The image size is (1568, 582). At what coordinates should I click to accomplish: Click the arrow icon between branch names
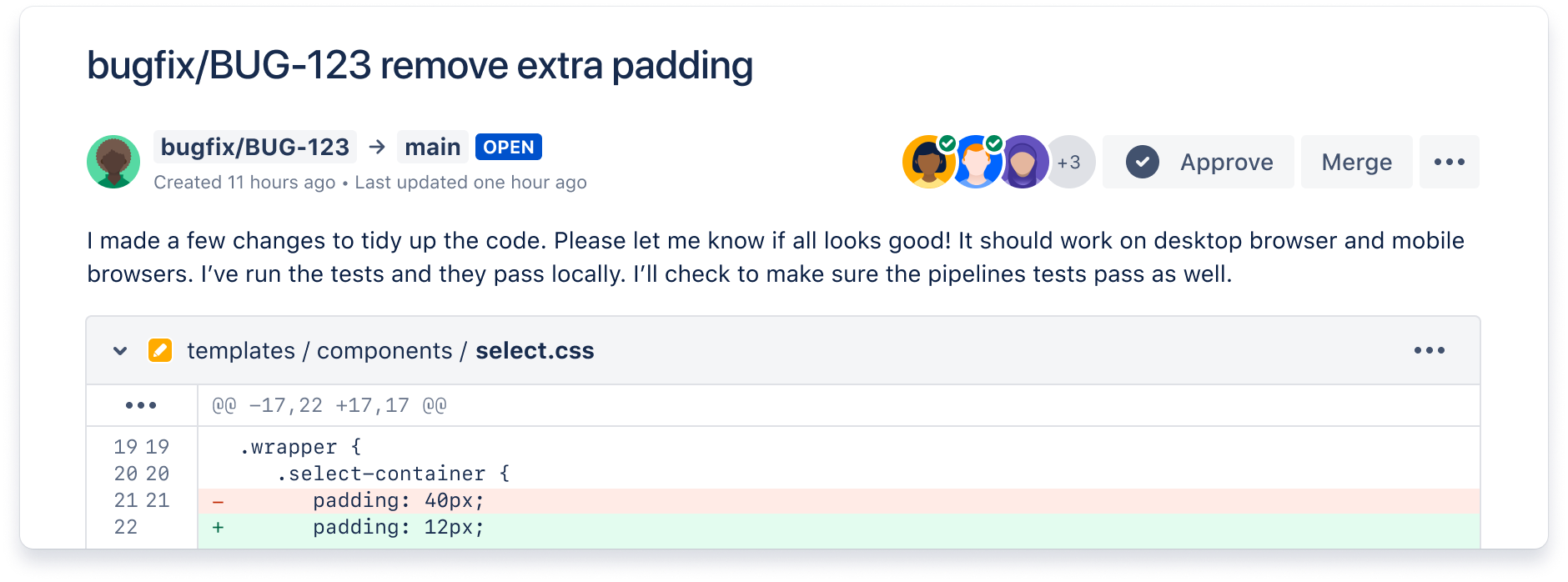(378, 147)
